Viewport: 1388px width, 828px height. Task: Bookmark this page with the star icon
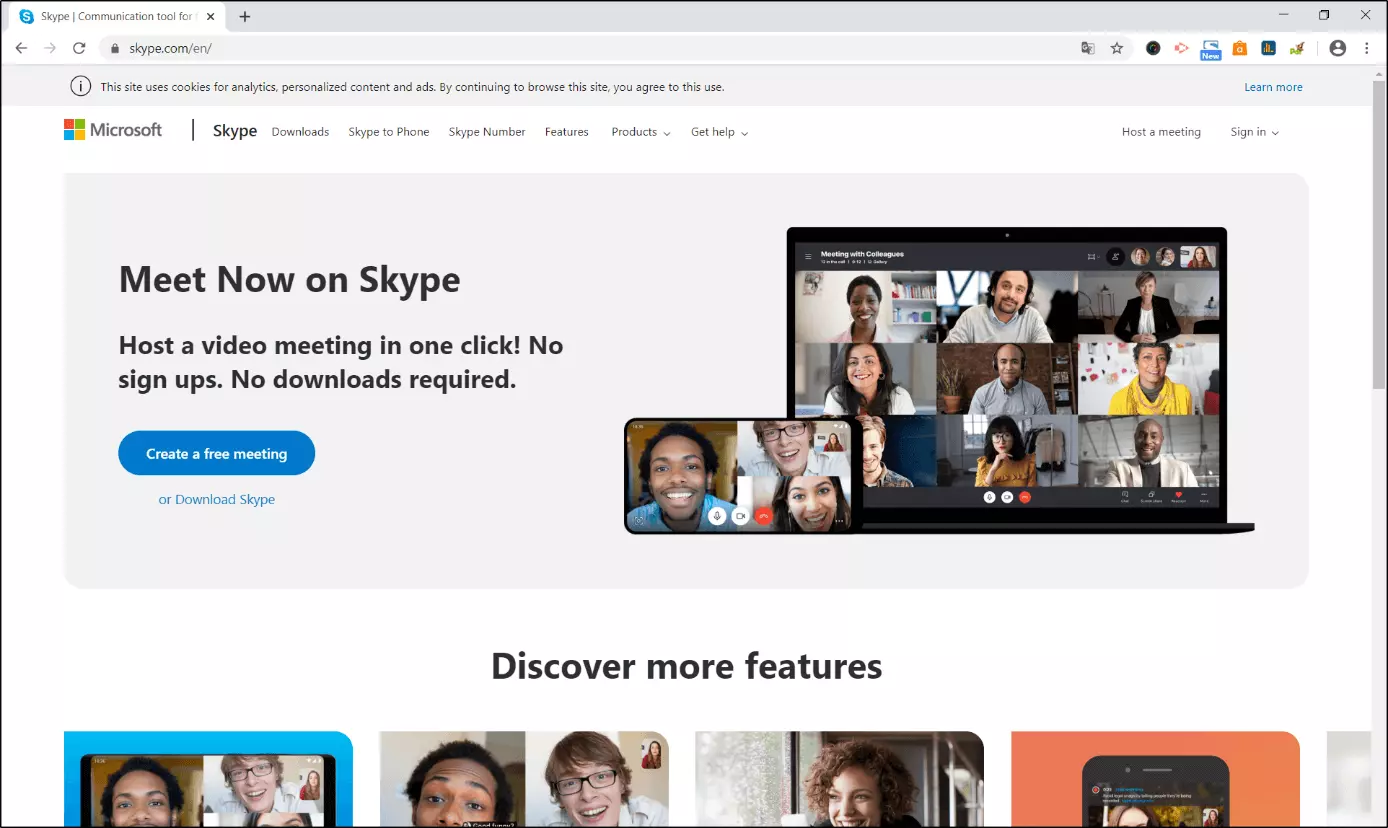(x=1117, y=48)
